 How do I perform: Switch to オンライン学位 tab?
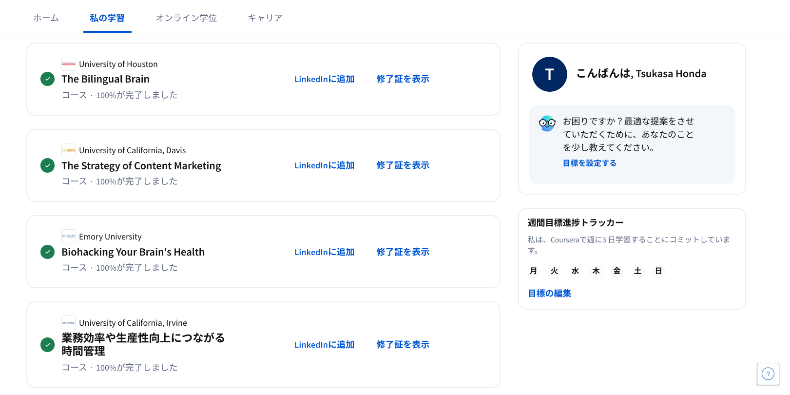point(186,18)
